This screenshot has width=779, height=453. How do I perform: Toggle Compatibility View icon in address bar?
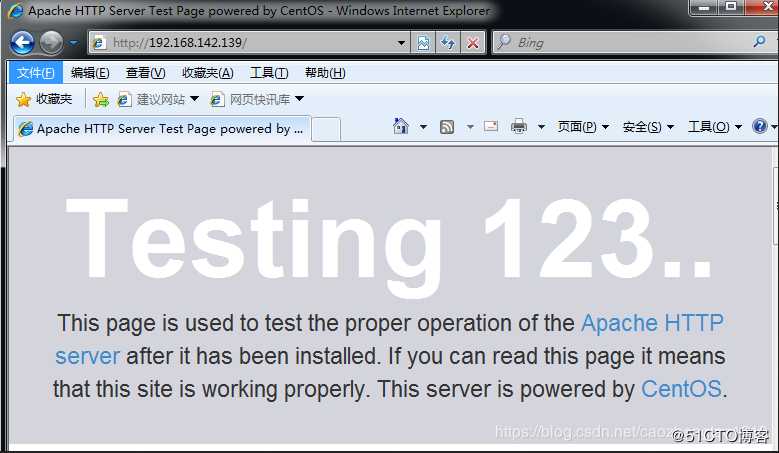[x=423, y=43]
